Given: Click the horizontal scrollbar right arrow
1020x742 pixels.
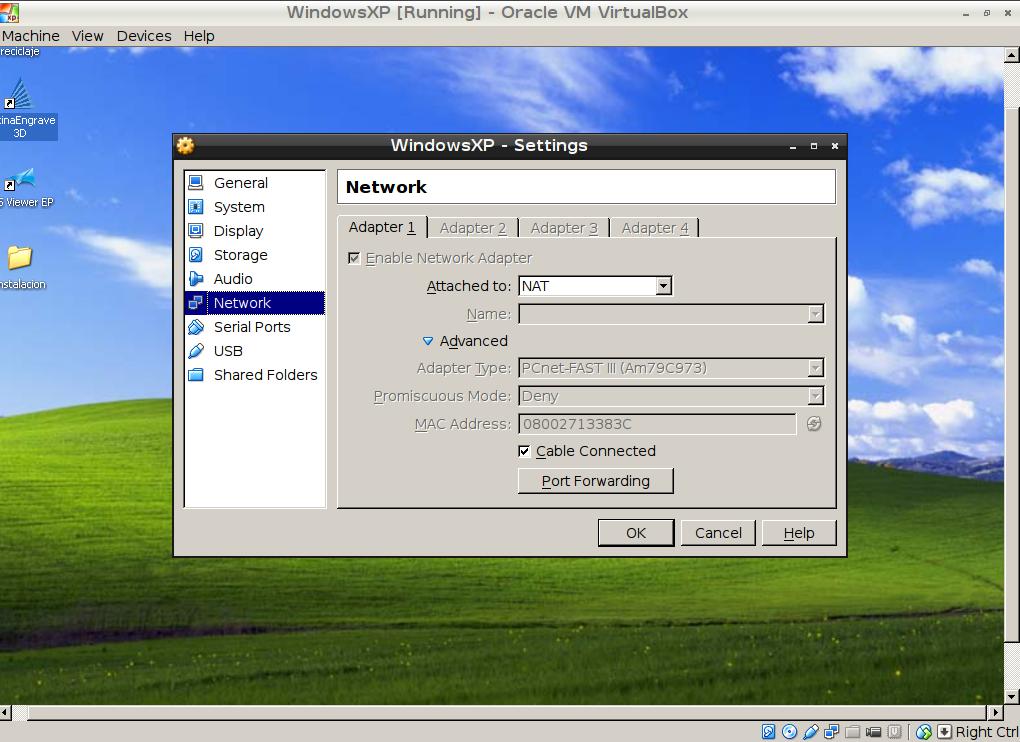Looking at the screenshot, I should click(x=995, y=712).
